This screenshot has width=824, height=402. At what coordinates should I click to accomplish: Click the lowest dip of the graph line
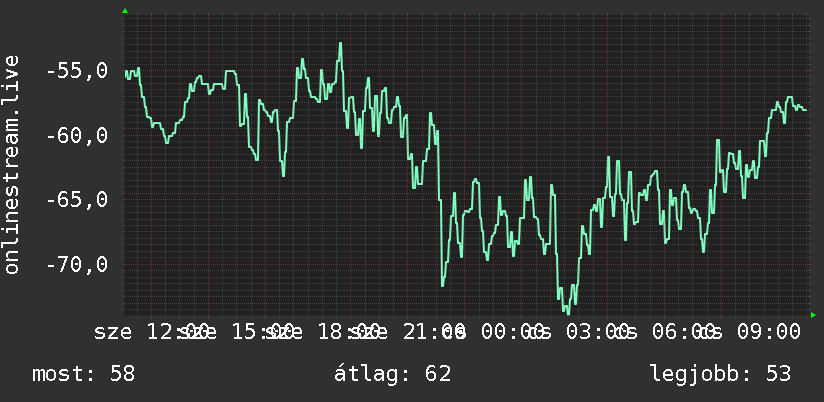click(568, 314)
